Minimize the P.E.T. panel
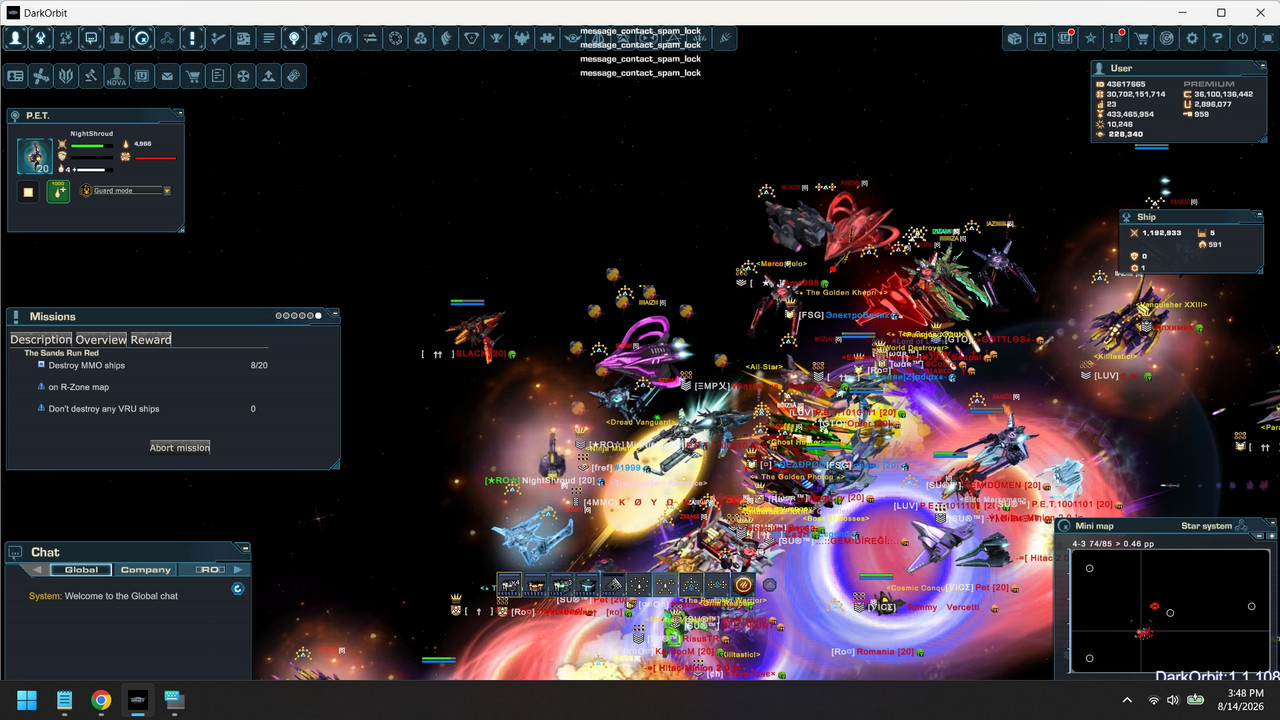This screenshot has width=1280, height=720. (x=178, y=113)
